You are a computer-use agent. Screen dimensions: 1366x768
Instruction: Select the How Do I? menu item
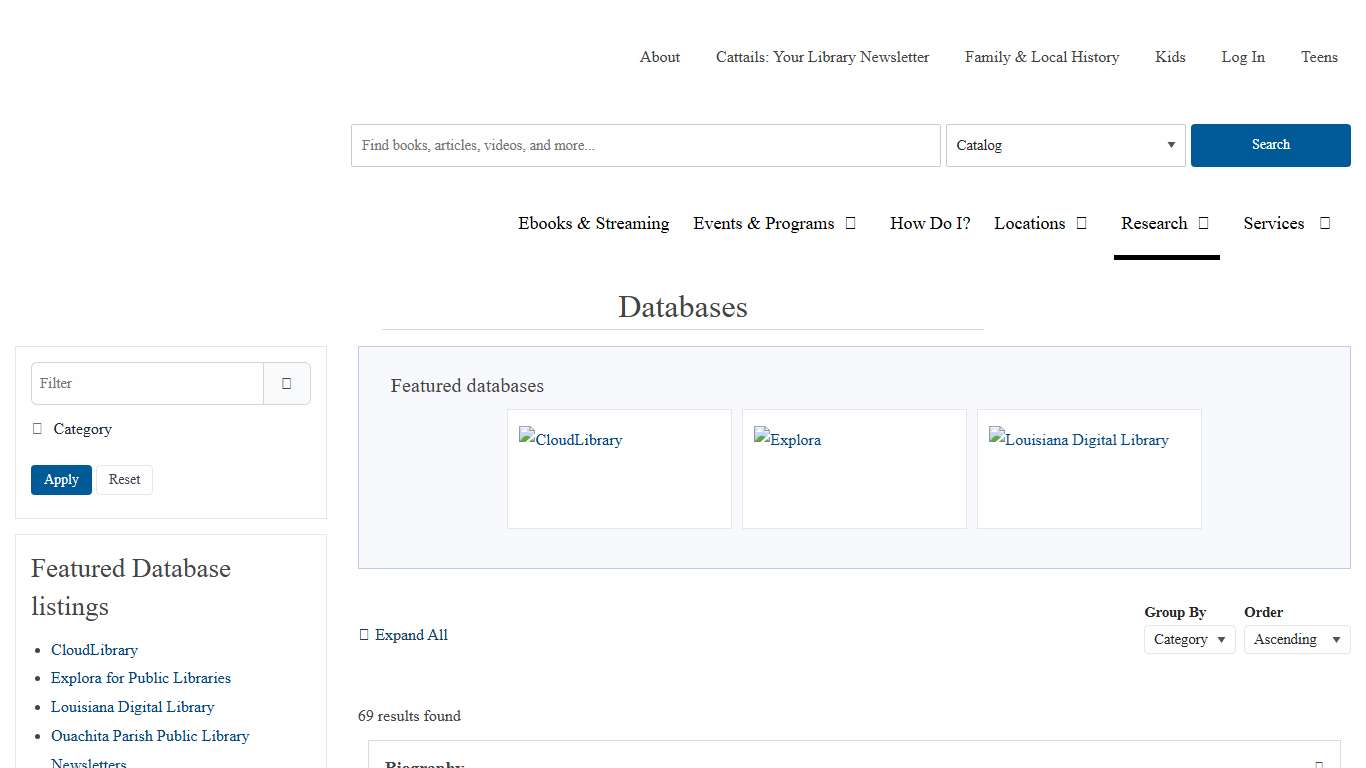pyautogui.click(x=929, y=223)
